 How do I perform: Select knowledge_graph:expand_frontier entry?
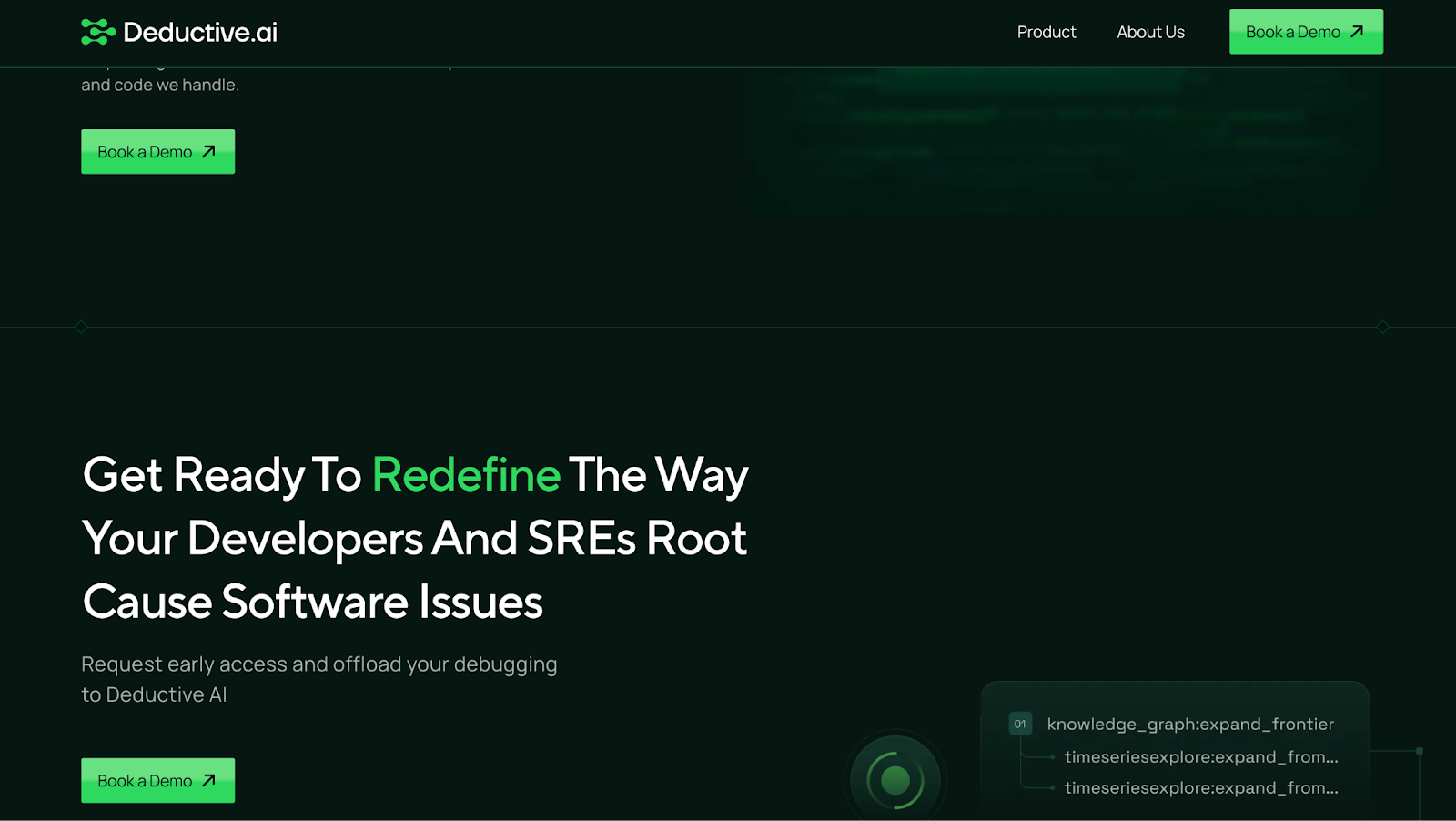pyautogui.click(x=1190, y=724)
